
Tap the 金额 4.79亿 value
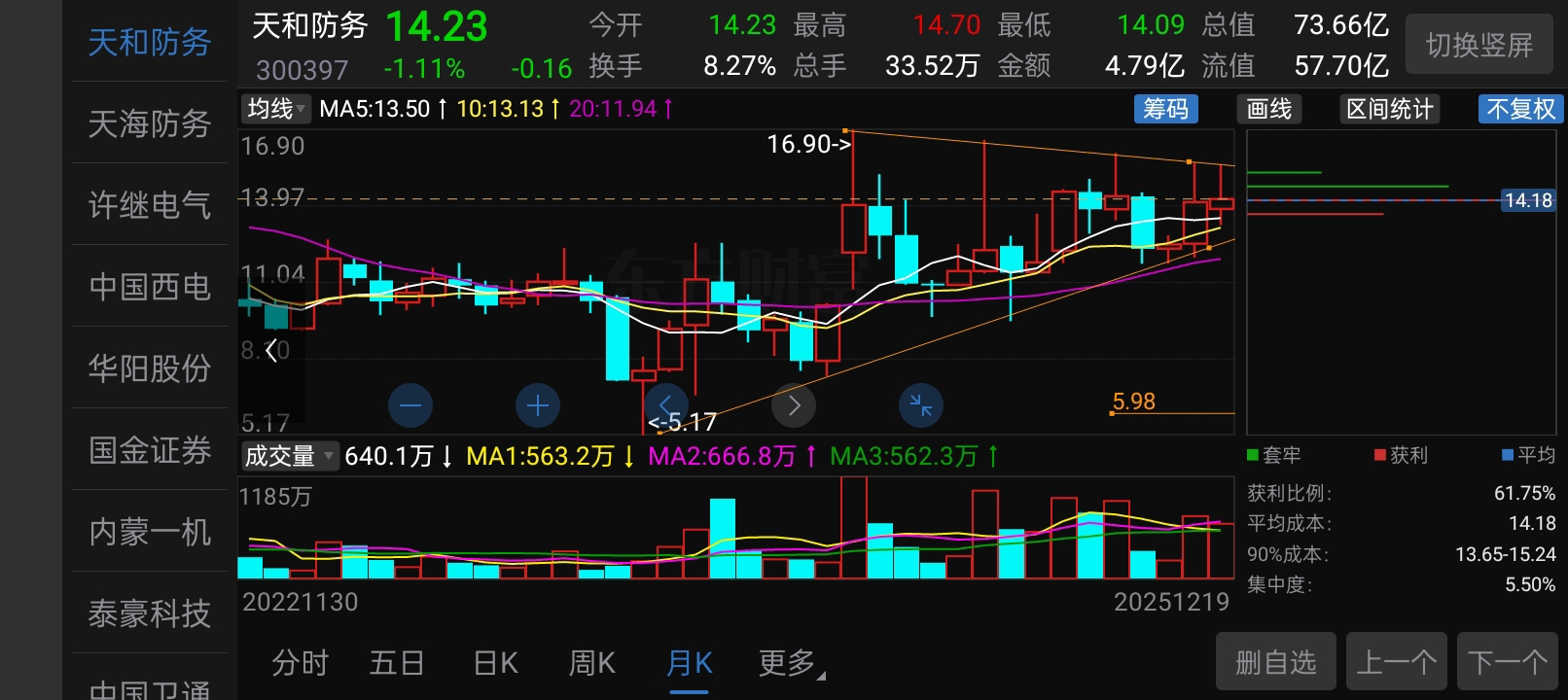pyautogui.click(x=1144, y=66)
